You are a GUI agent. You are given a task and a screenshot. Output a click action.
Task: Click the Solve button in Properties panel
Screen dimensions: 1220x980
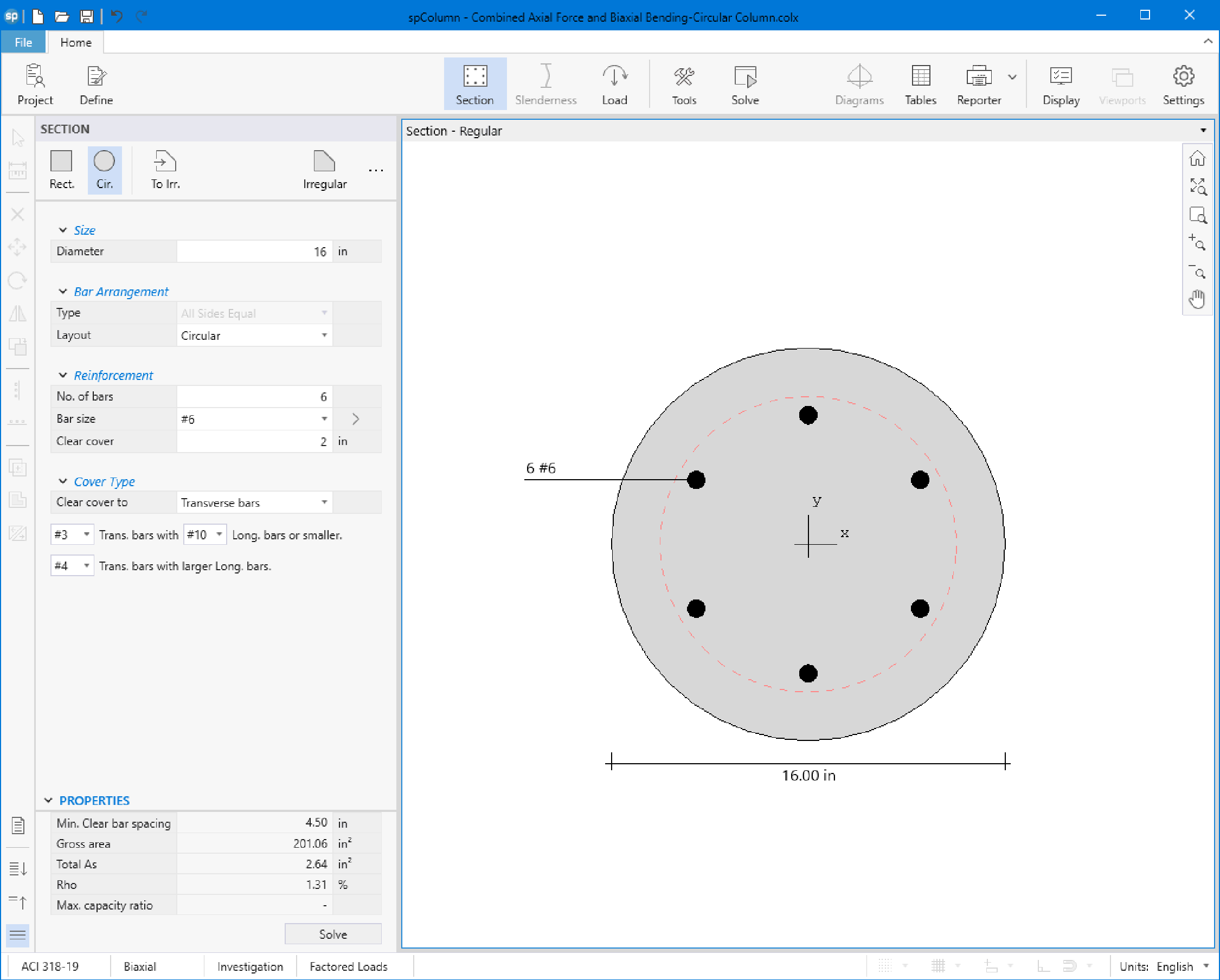click(x=333, y=934)
